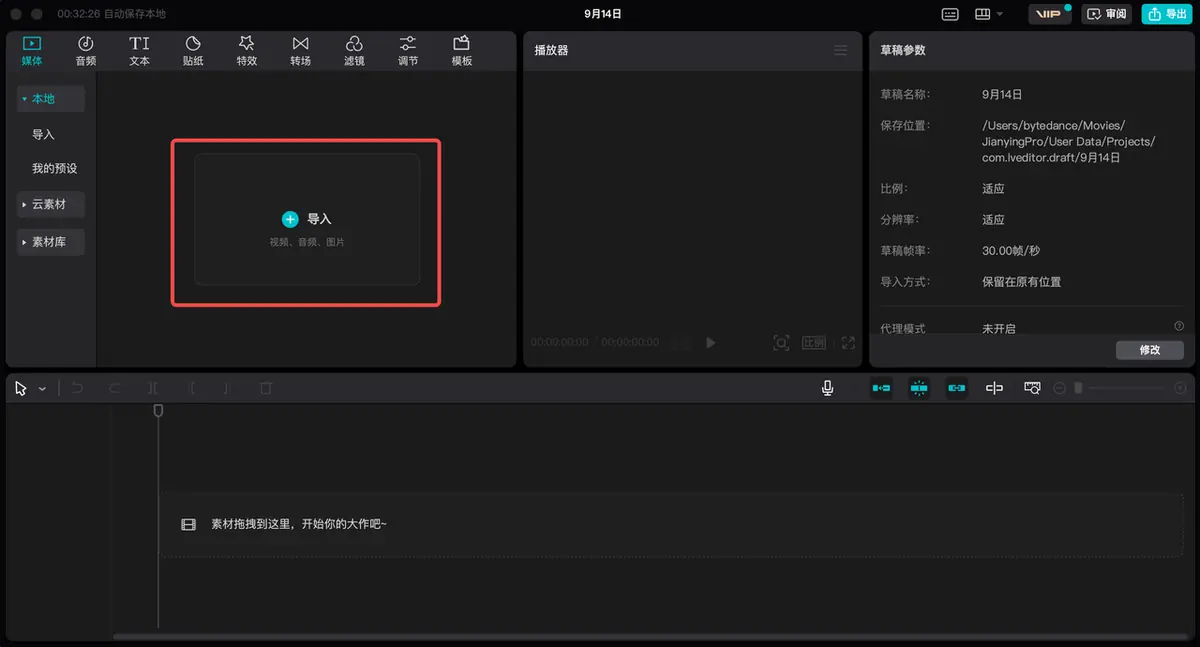Image resolution: width=1200 pixels, height=647 pixels.
Task: Open the 滤镜 filters panel
Action: coord(354,51)
